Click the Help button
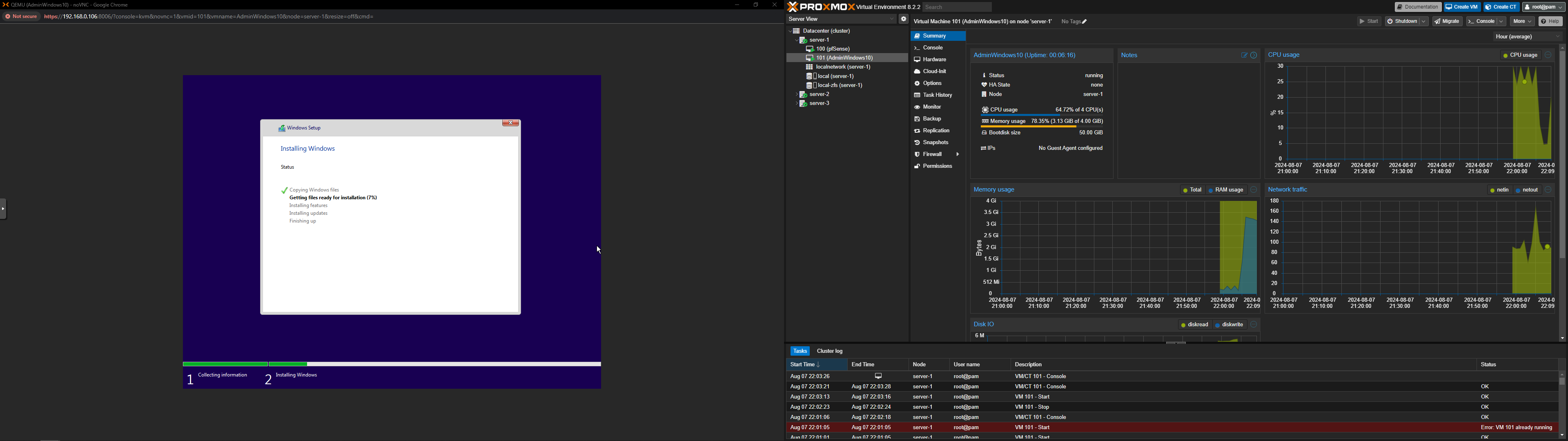 [1550, 21]
